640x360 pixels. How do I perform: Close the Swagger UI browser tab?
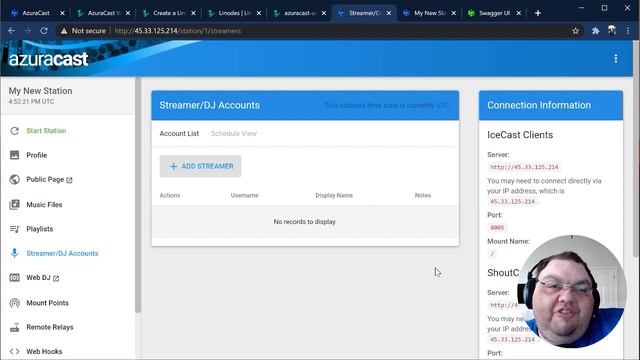[x=519, y=13]
